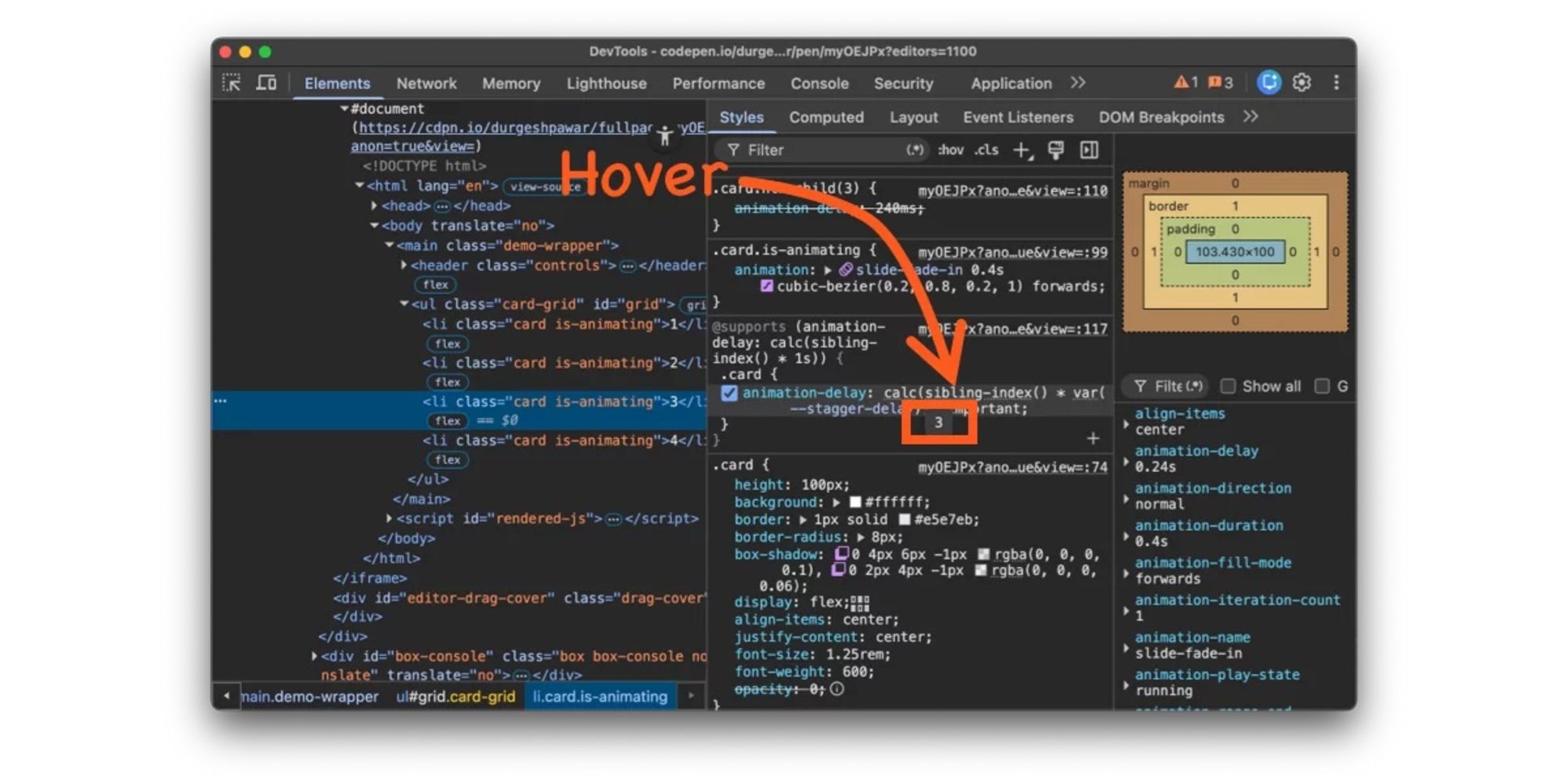Image resolution: width=1568 pixels, height=784 pixels.
Task: Enable the Show all checkbox
Action: 1229,386
